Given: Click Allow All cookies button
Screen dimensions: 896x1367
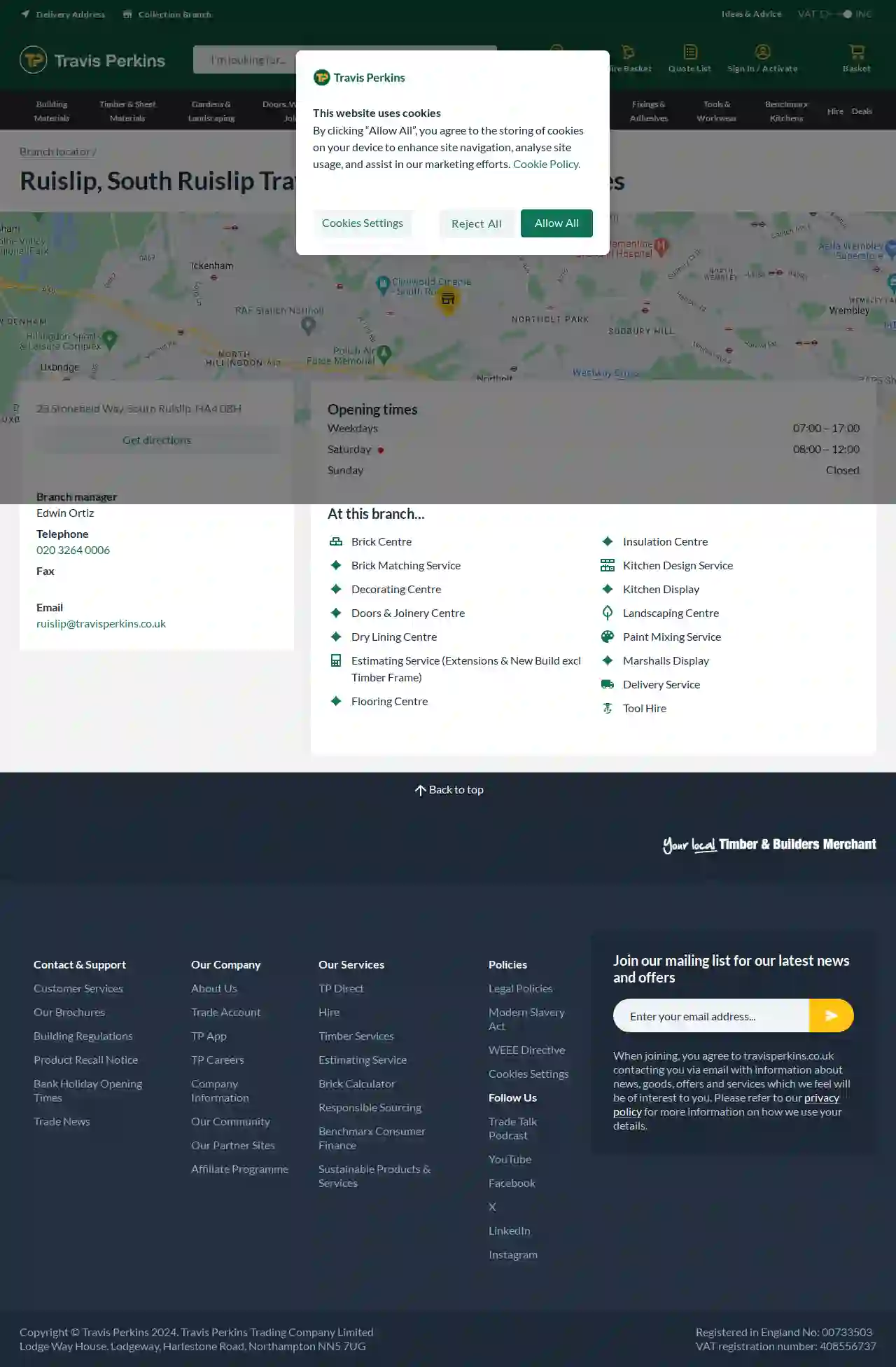Looking at the screenshot, I should 556,223.
